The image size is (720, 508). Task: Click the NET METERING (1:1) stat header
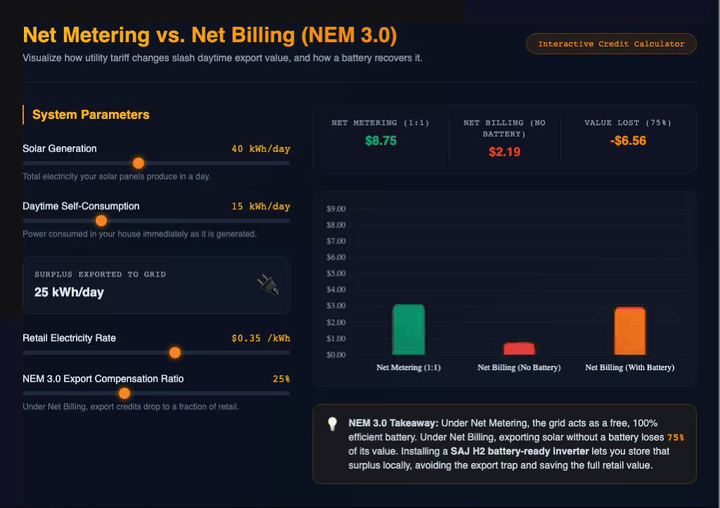pos(380,123)
